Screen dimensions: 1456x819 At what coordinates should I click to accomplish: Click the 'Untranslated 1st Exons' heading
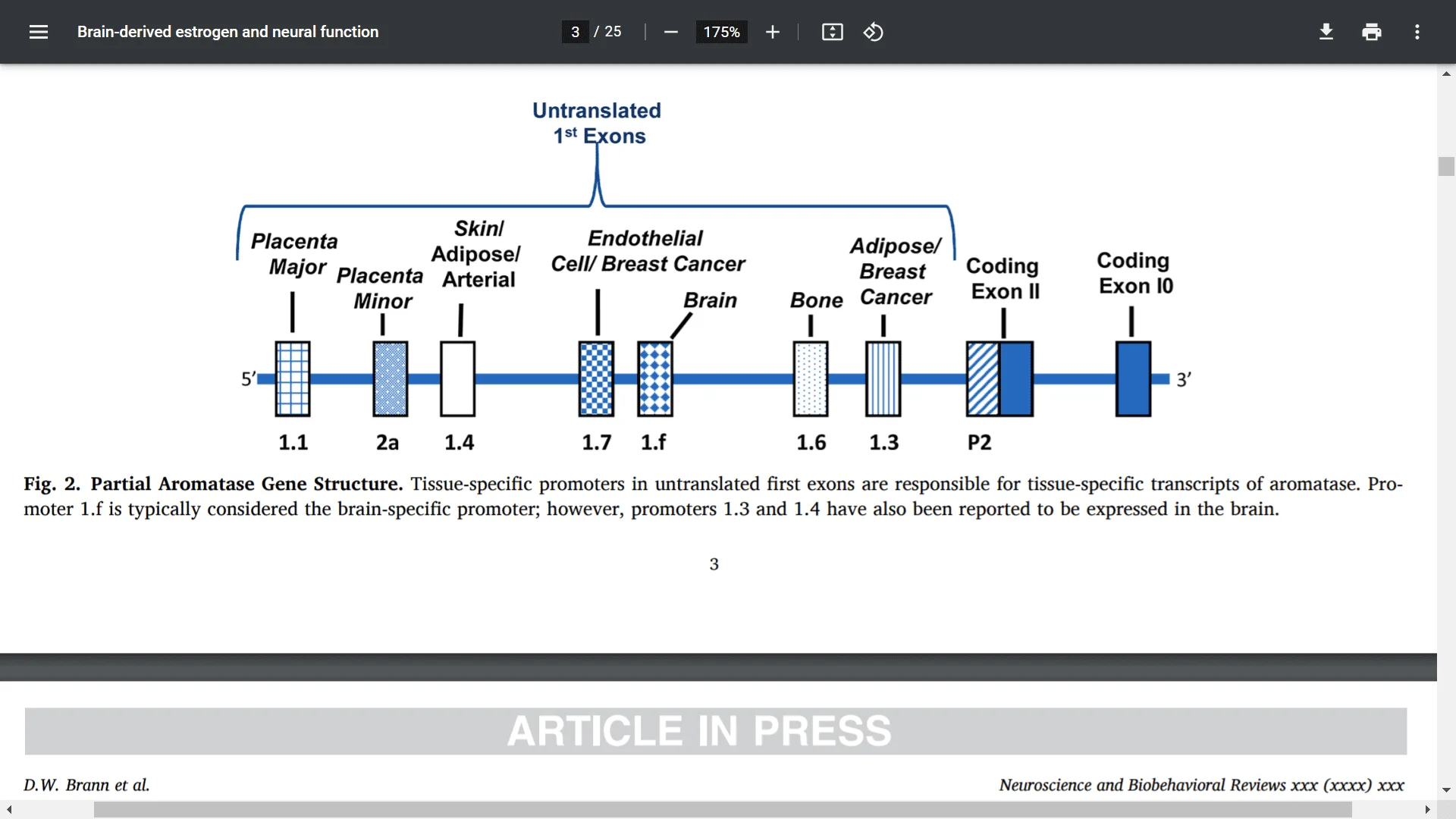tap(597, 123)
